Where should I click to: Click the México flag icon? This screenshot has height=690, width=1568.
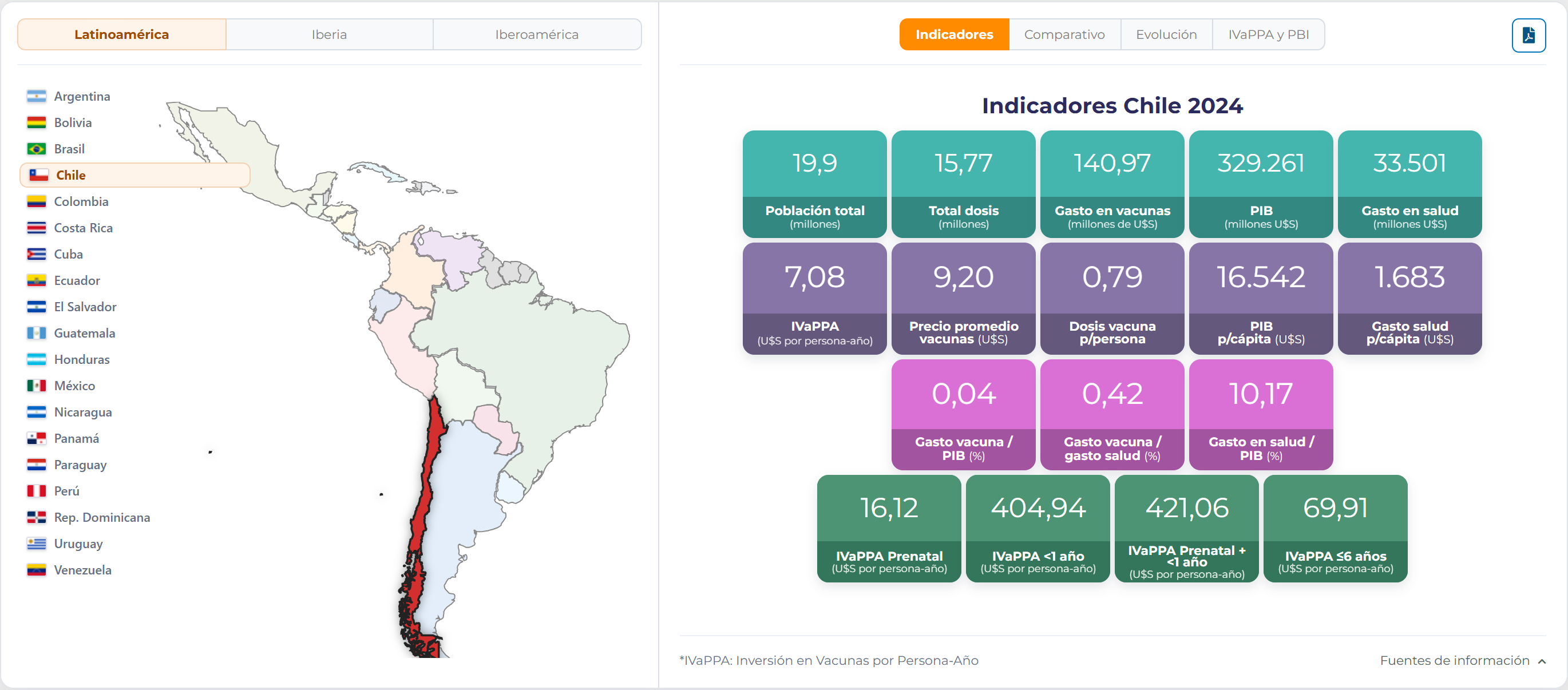[x=37, y=386]
